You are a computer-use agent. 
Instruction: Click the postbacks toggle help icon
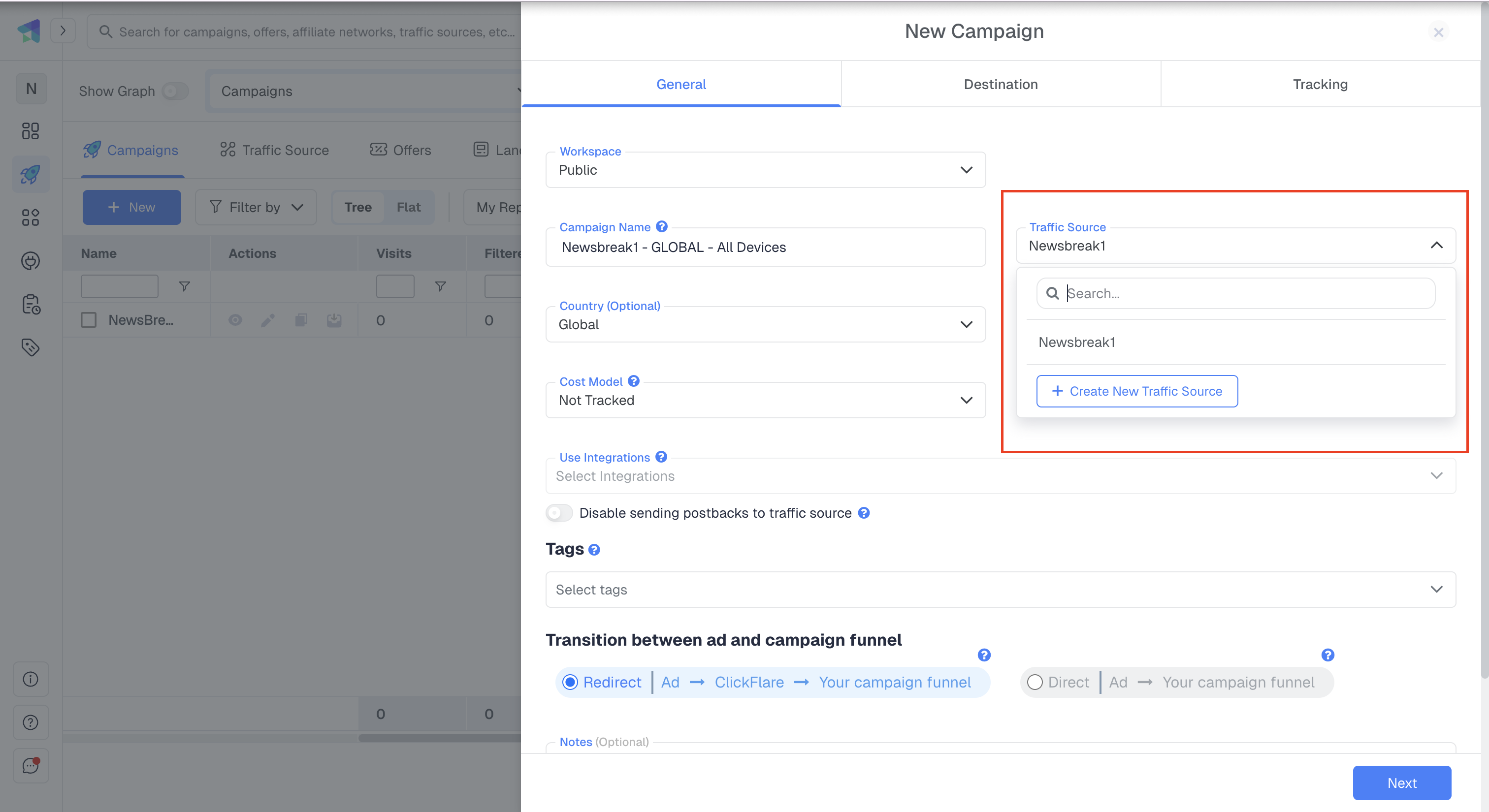[x=864, y=513]
